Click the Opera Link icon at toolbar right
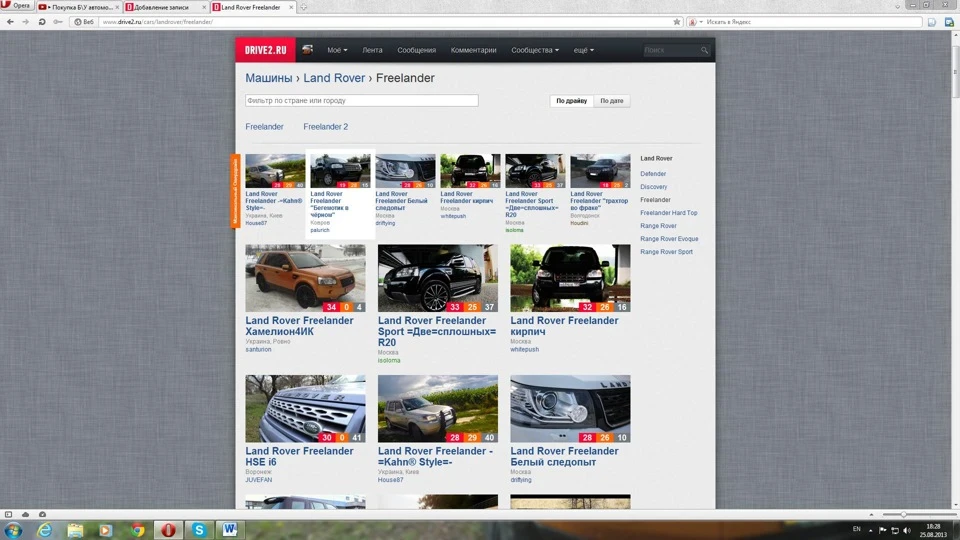The height and width of the screenshot is (540, 960). (949, 22)
